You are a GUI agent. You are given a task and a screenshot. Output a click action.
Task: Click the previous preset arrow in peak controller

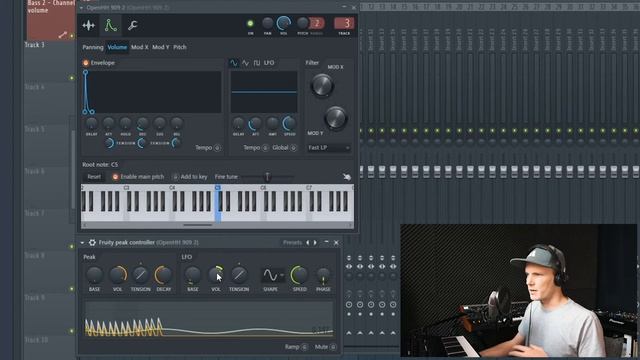coord(308,242)
